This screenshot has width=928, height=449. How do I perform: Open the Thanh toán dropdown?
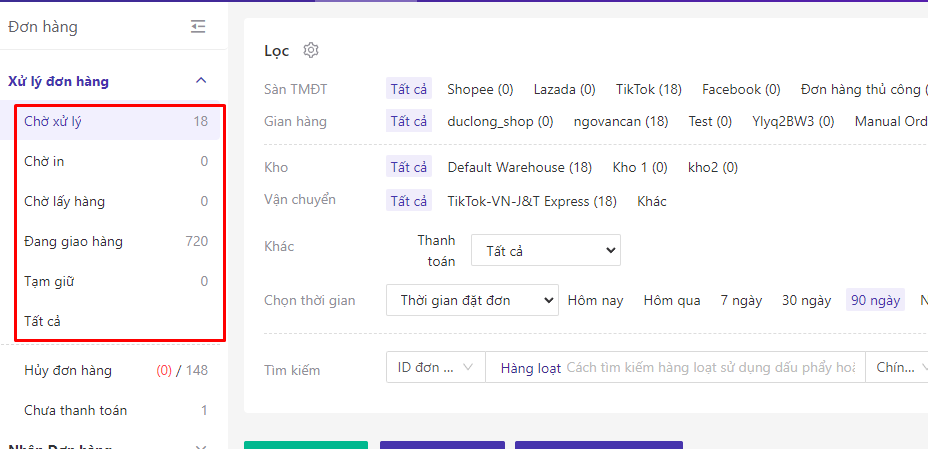tap(545, 251)
